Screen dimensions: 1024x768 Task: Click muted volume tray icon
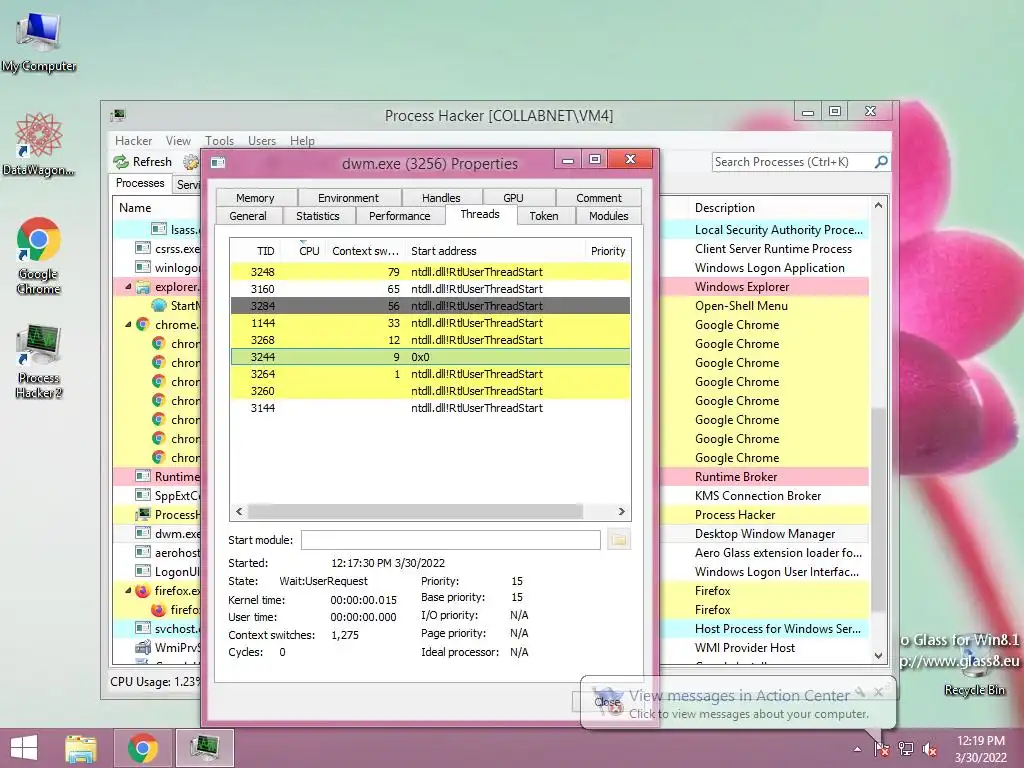(x=930, y=749)
